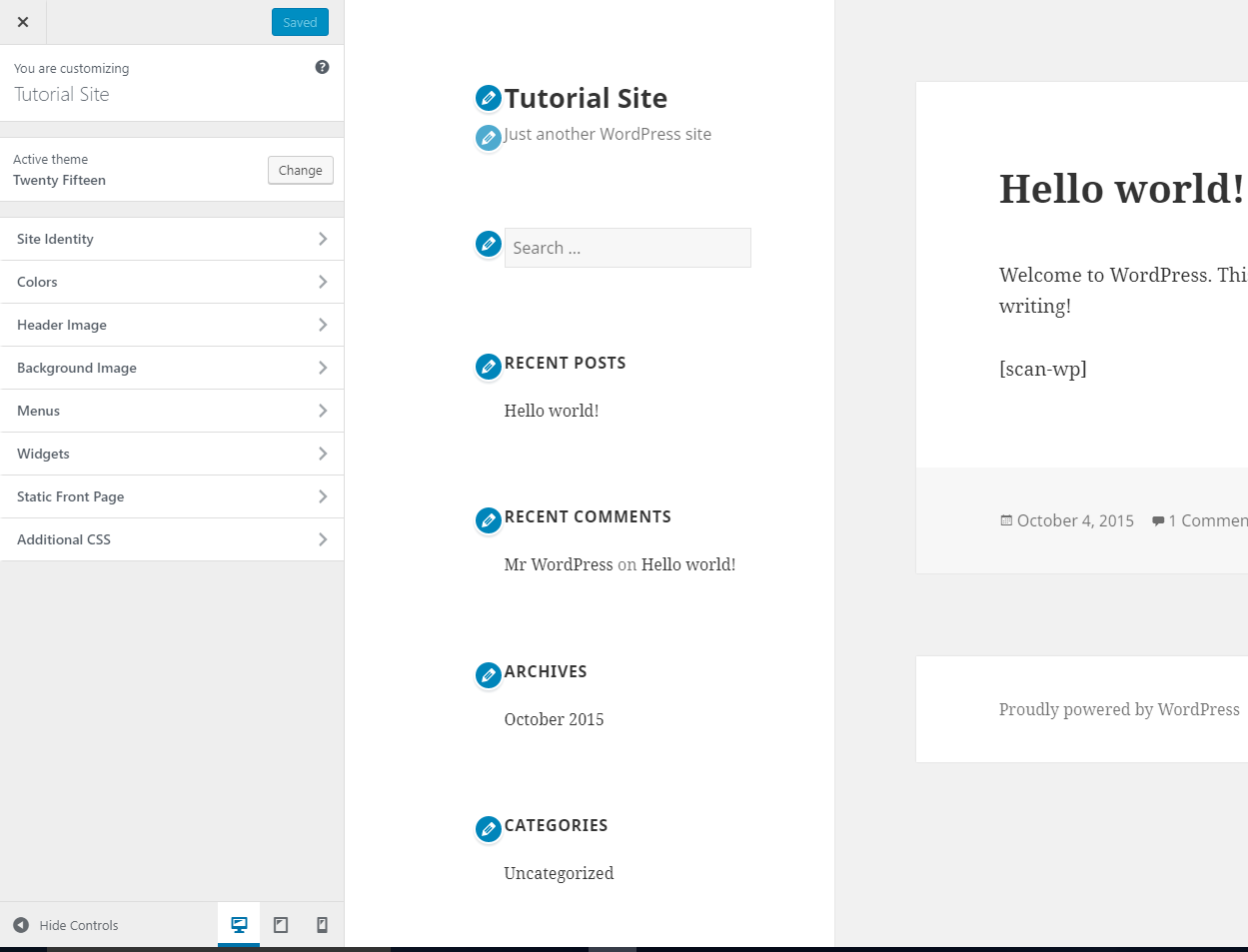This screenshot has height=952, width=1248.
Task: Expand Header Image via its chevron
Action: (x=323, y=325)
